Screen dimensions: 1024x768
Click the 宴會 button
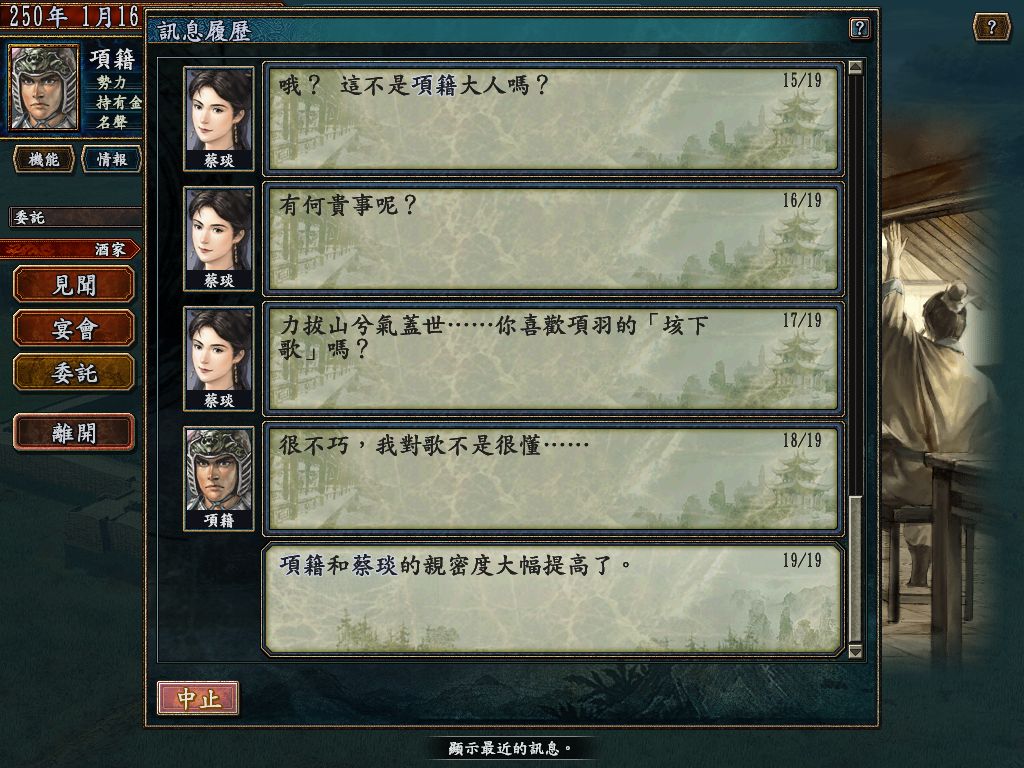(x=74, y=328)
